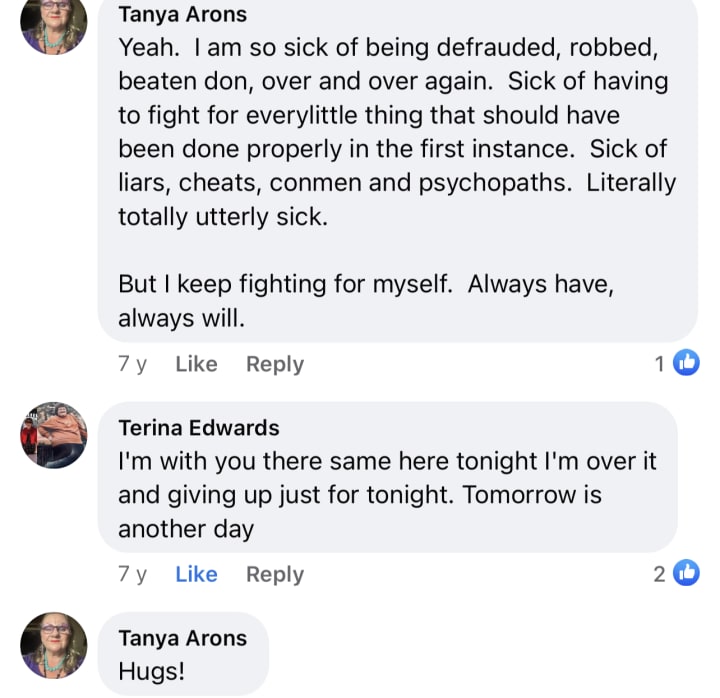Click the thumbs-up reaction icon on Terina's comment
This screenshot has width=720, height=698.
click(686, 573)
